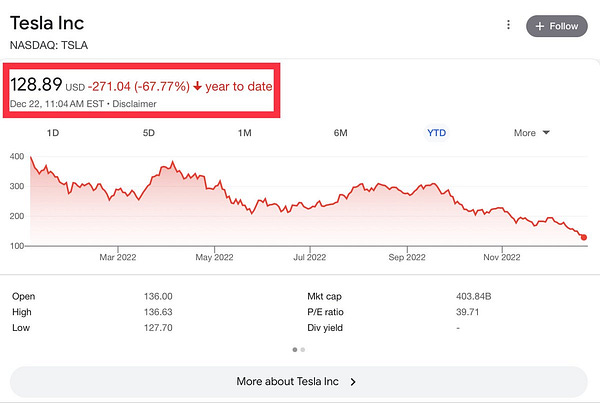Open More about Tesla Inc
The height and width of the screenshot is (403, 600).
pos(298,382)
